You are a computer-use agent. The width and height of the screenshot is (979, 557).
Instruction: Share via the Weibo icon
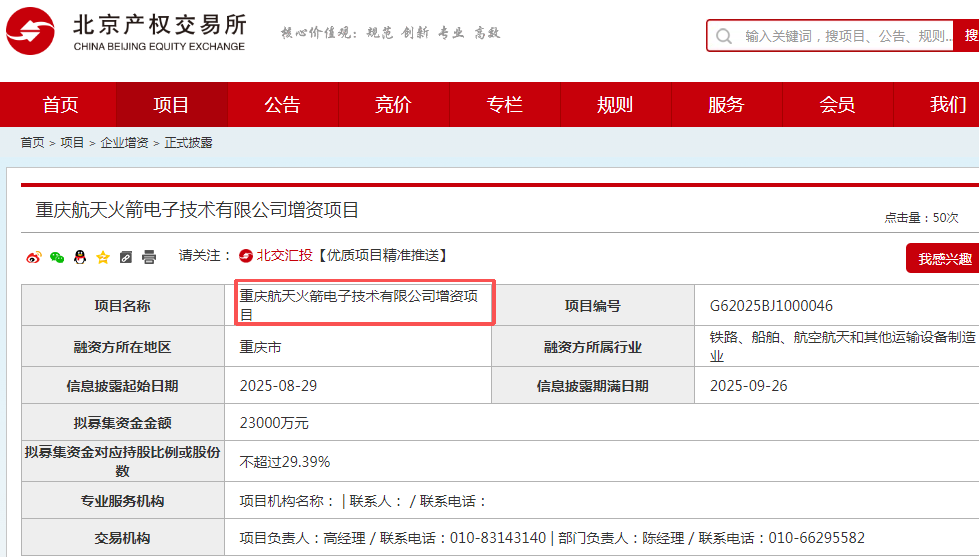[34, 257]
